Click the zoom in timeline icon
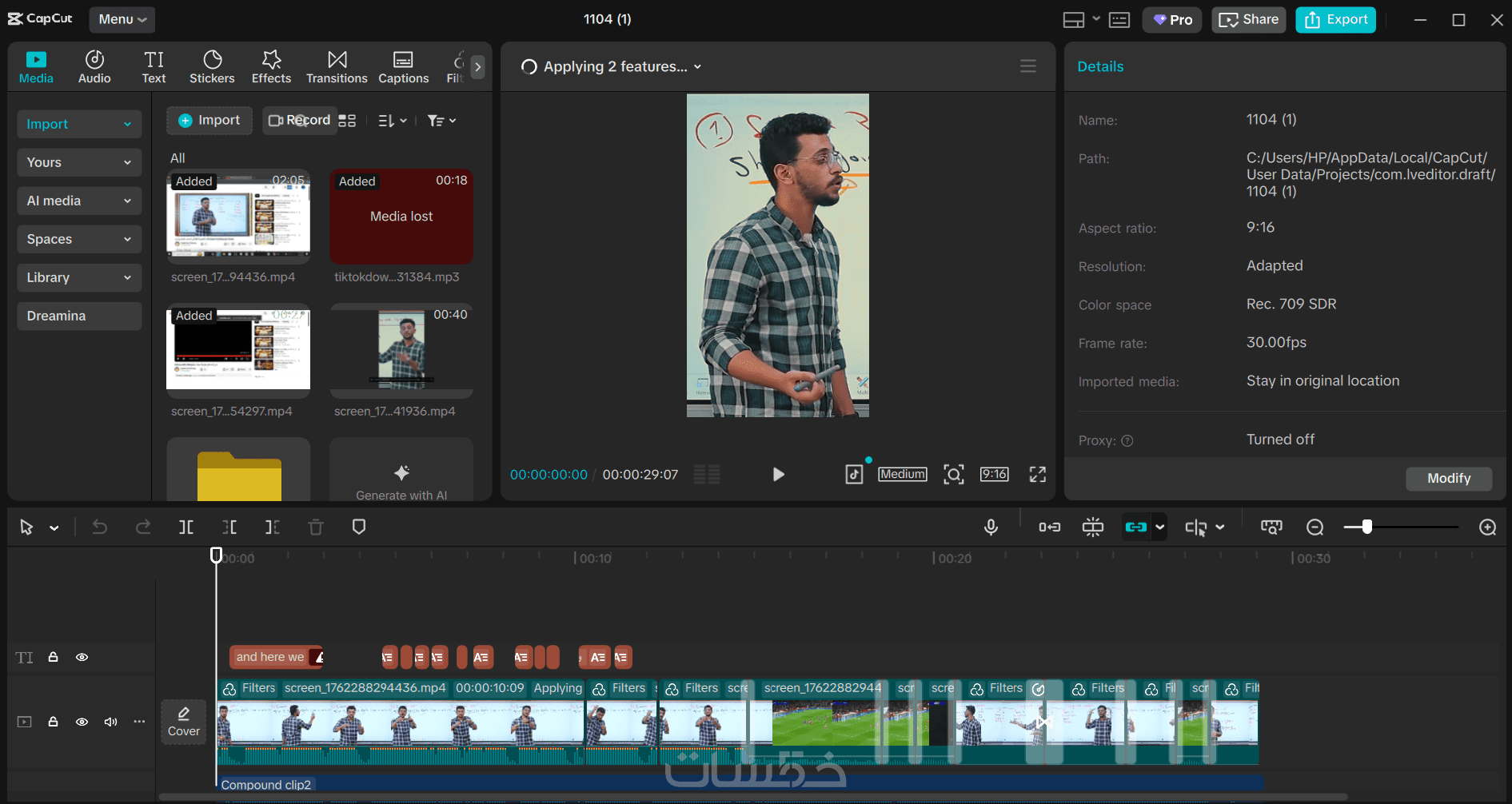 (1487, 527)
